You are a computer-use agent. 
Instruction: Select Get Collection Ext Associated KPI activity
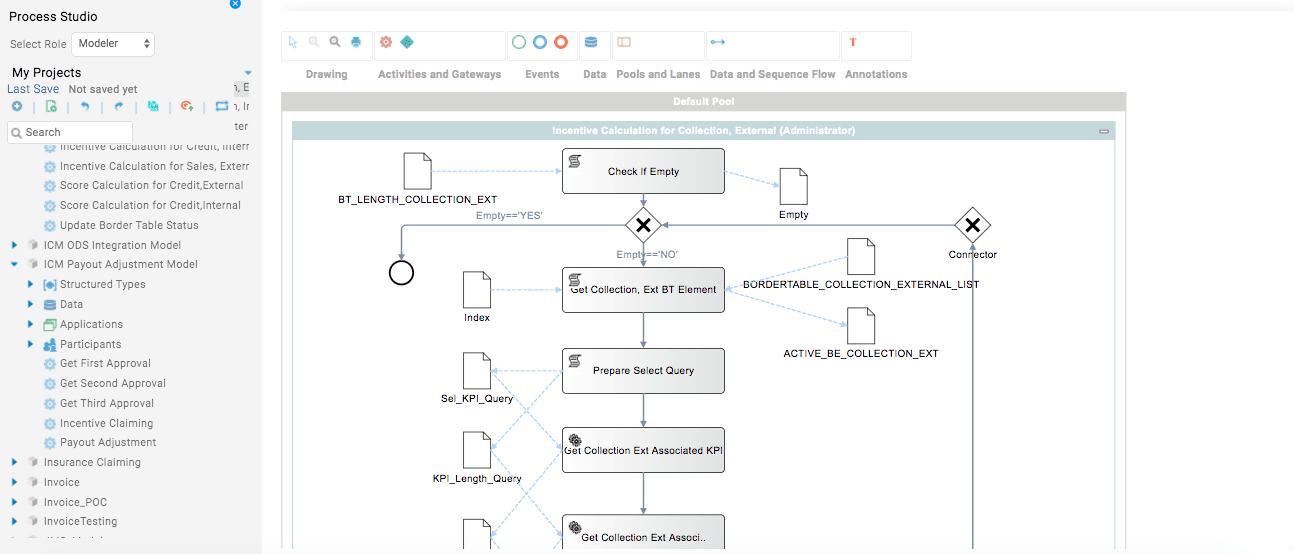[x=643, y=451]
